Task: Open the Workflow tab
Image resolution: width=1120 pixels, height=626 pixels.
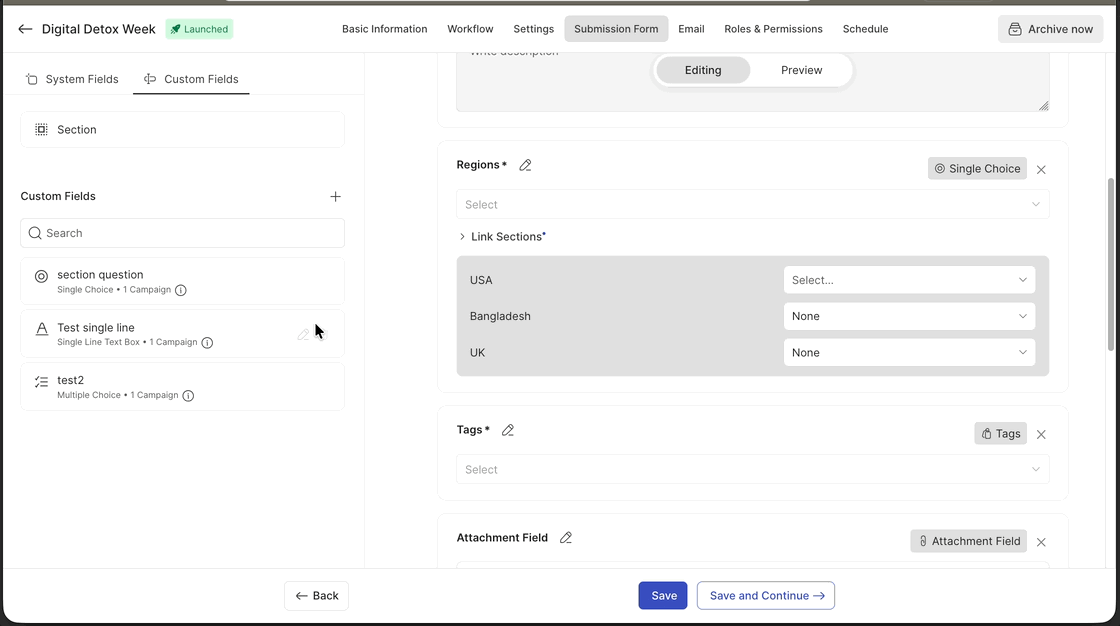Action: pyautogui.click(x=470, y=29)
